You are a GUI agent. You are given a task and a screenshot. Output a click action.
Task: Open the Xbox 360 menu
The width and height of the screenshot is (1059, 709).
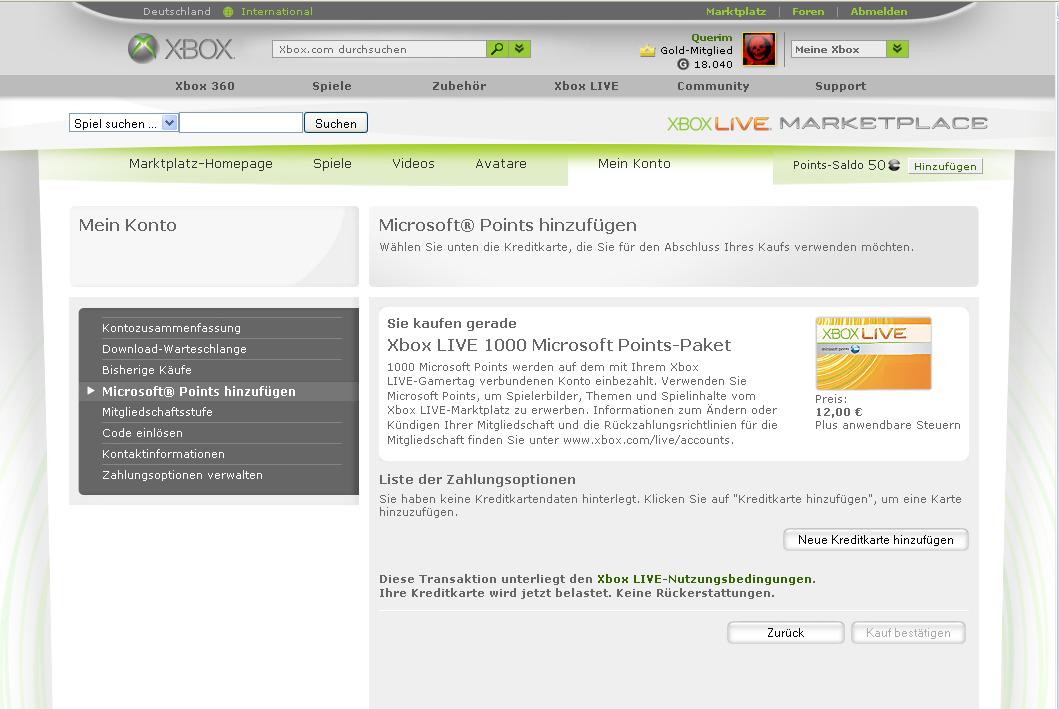coord(205,86)
